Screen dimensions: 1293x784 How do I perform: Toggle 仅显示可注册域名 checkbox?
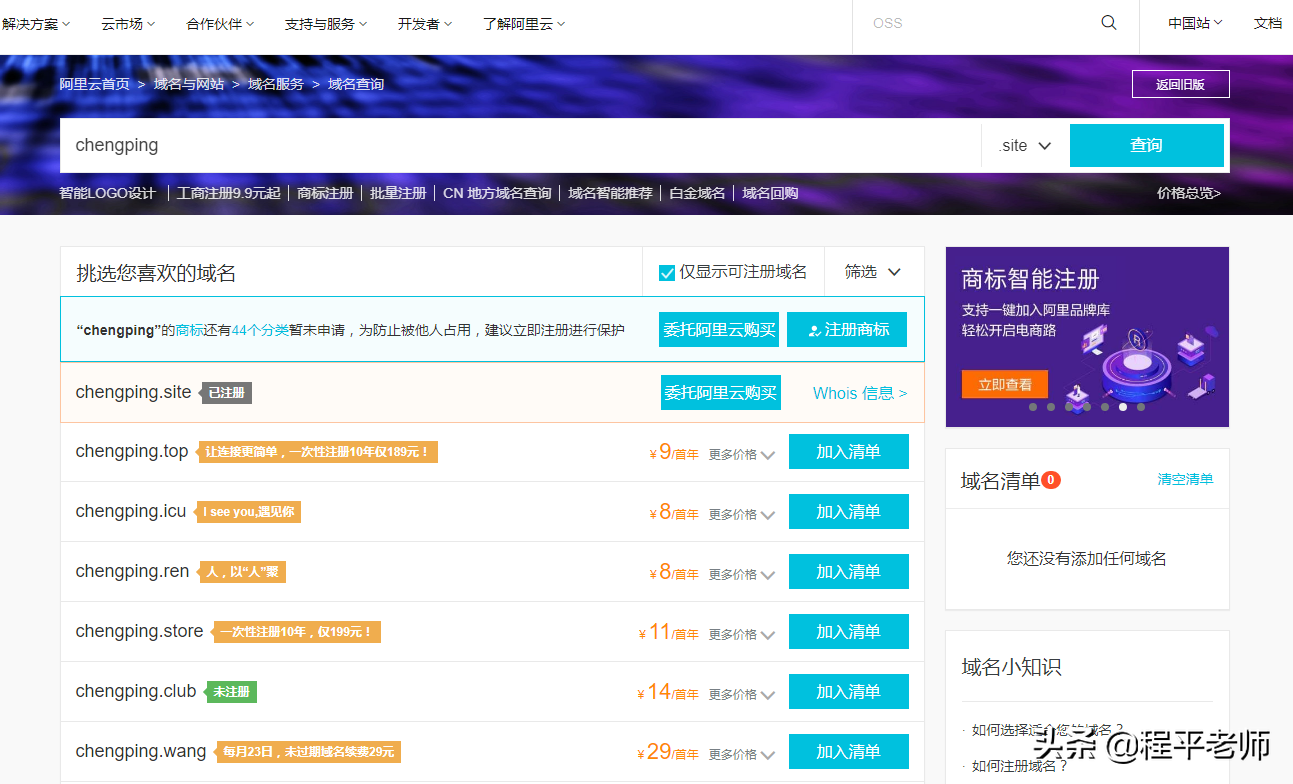coord(667,273)
